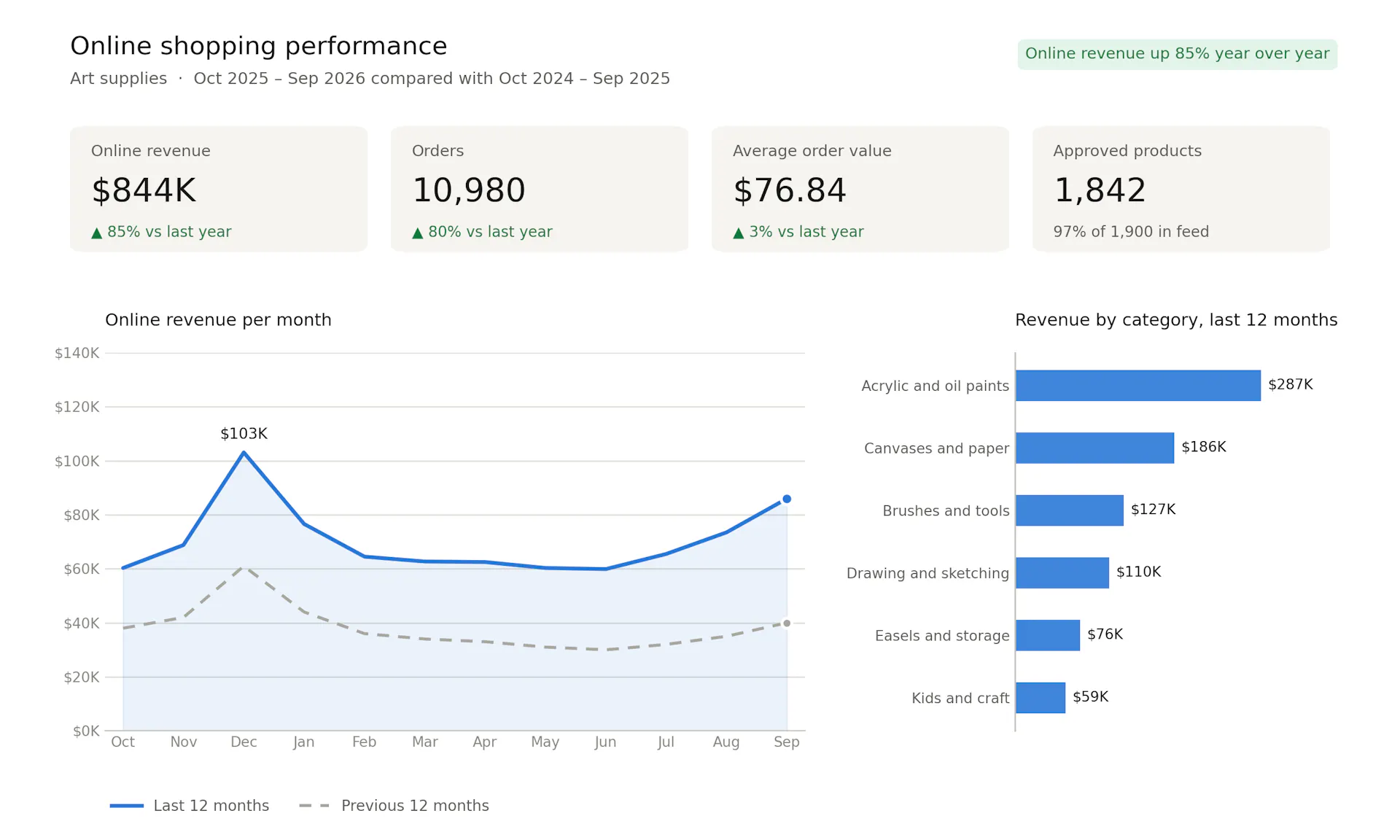Select the Brushes and tools bar
This screenshot has height=840, width=1400.
pyautogui.click(x=1070, y=510)
